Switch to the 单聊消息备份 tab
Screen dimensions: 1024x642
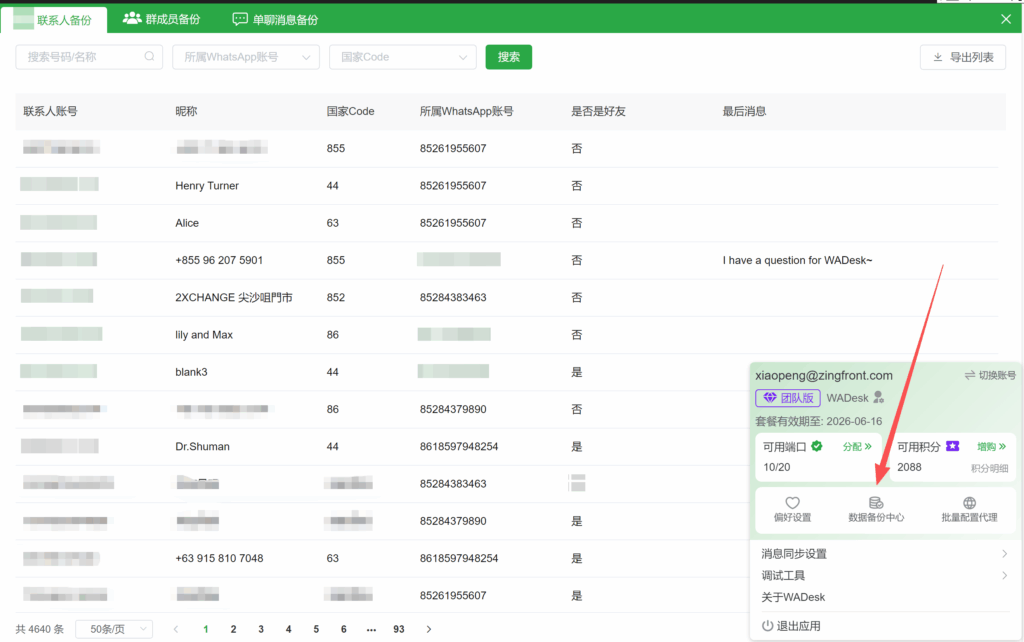[x=275, y=19]
